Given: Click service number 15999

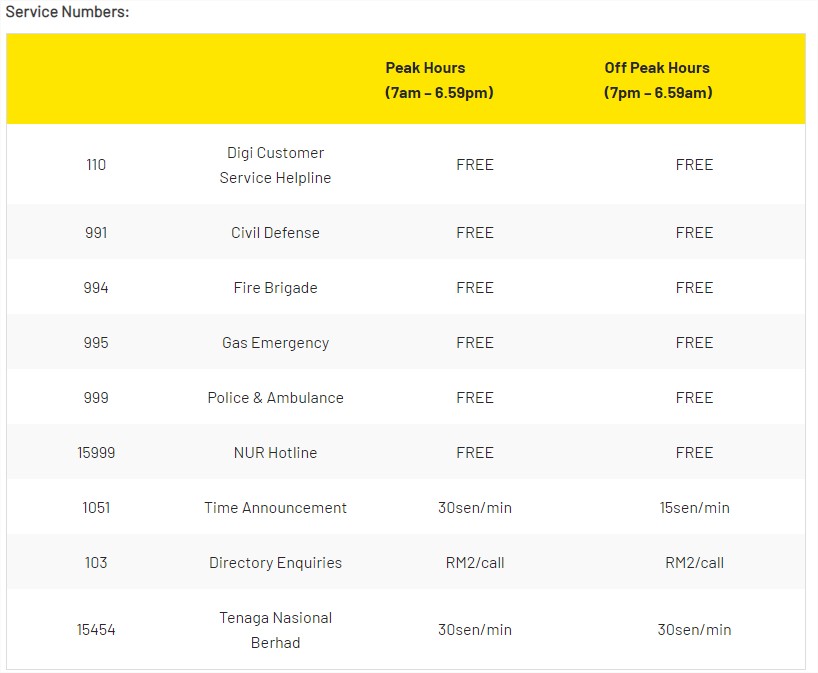Looking at the screenshot, I should [x=96, y=452].
